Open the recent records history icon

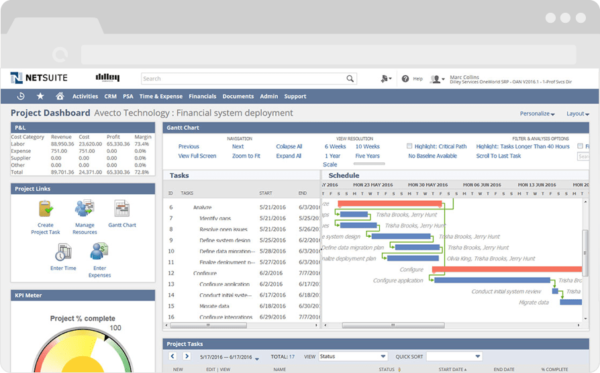[x=21, y=96]
